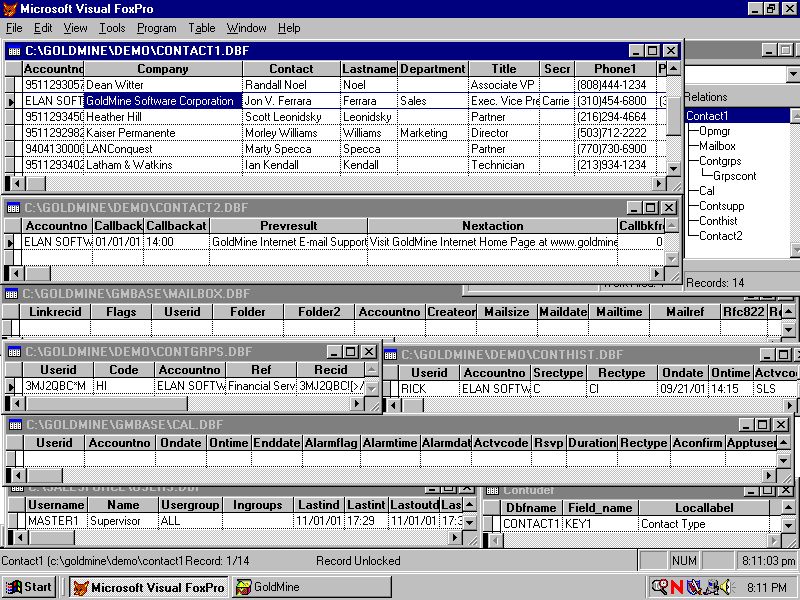The image size is (800, 600).
Task: Open the File menu
Action: coord(14,28)
